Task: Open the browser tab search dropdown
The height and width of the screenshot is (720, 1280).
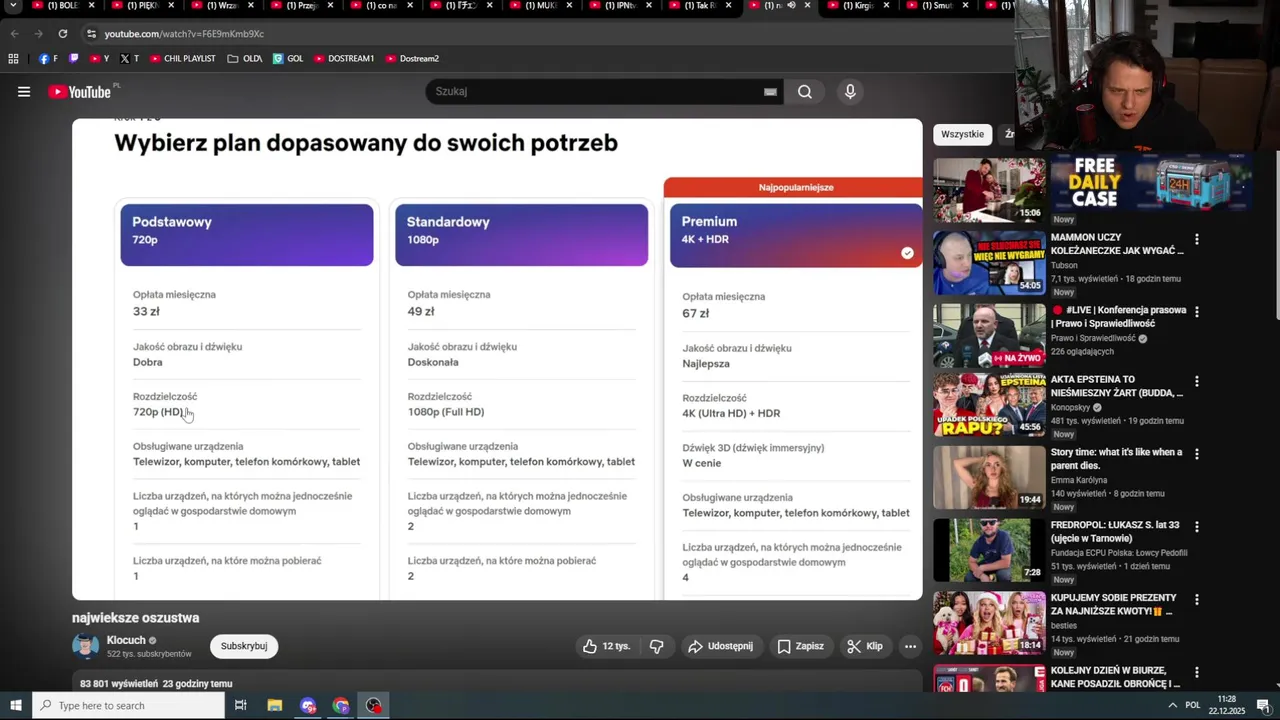Action: tap(13, 6)
